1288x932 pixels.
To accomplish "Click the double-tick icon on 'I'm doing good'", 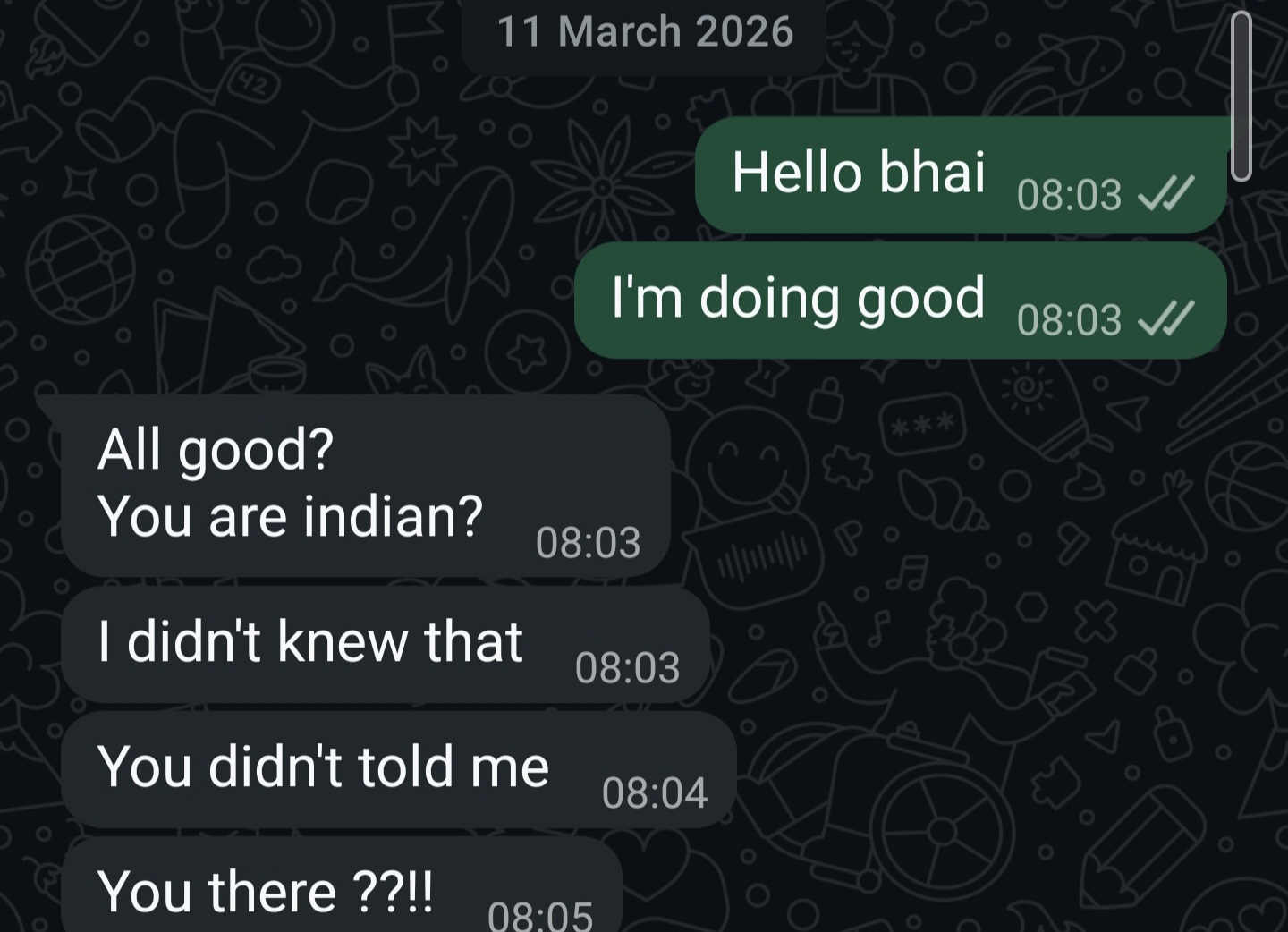I will 1165,318.
